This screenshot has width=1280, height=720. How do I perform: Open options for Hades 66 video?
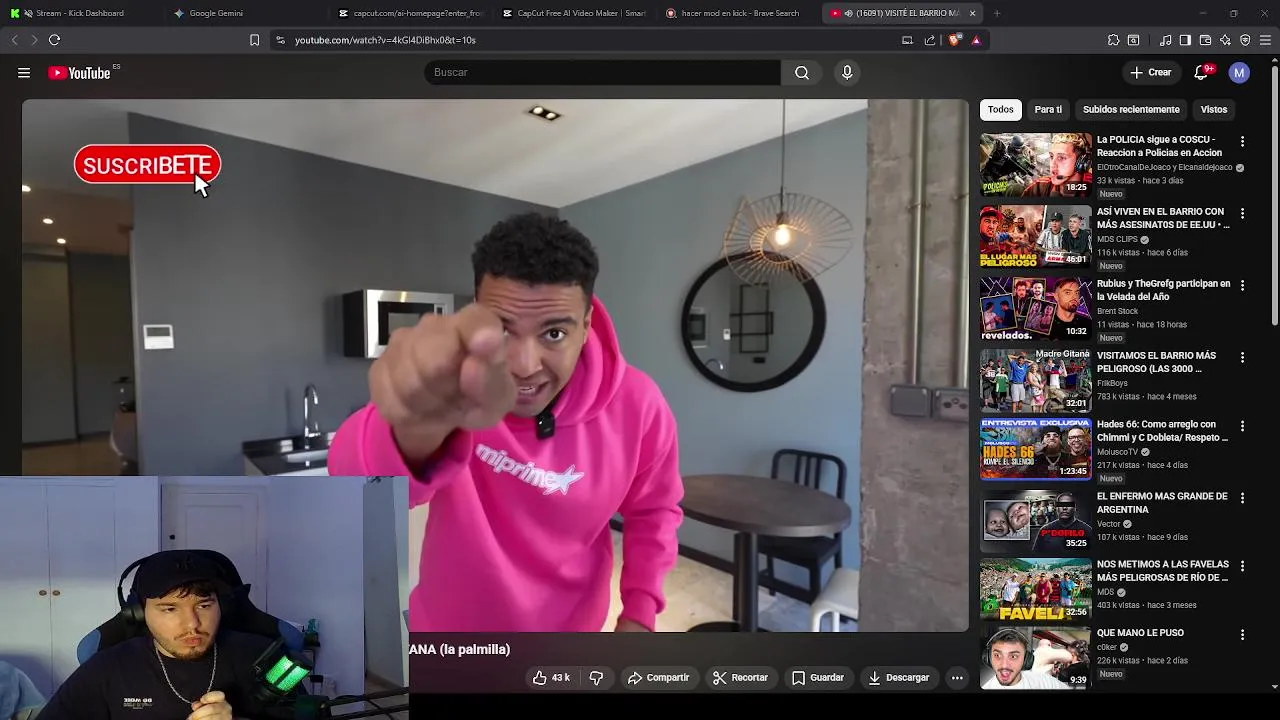tap(1242, 427)
